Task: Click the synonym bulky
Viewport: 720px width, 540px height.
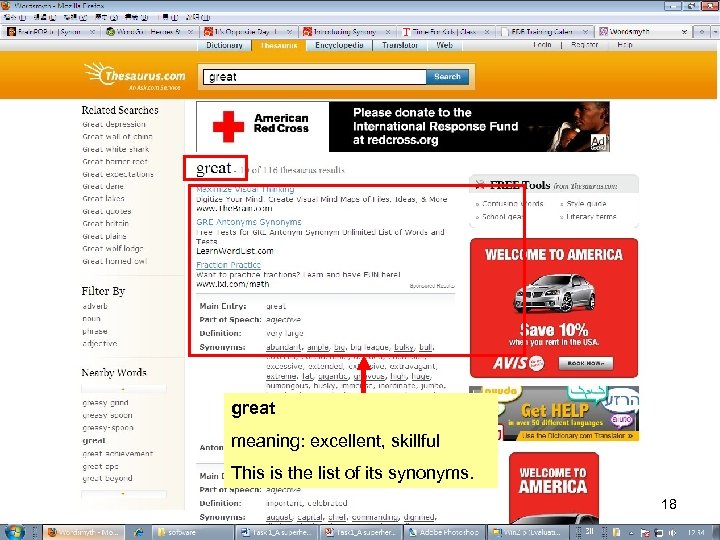Action: click(x=404, y=347)
